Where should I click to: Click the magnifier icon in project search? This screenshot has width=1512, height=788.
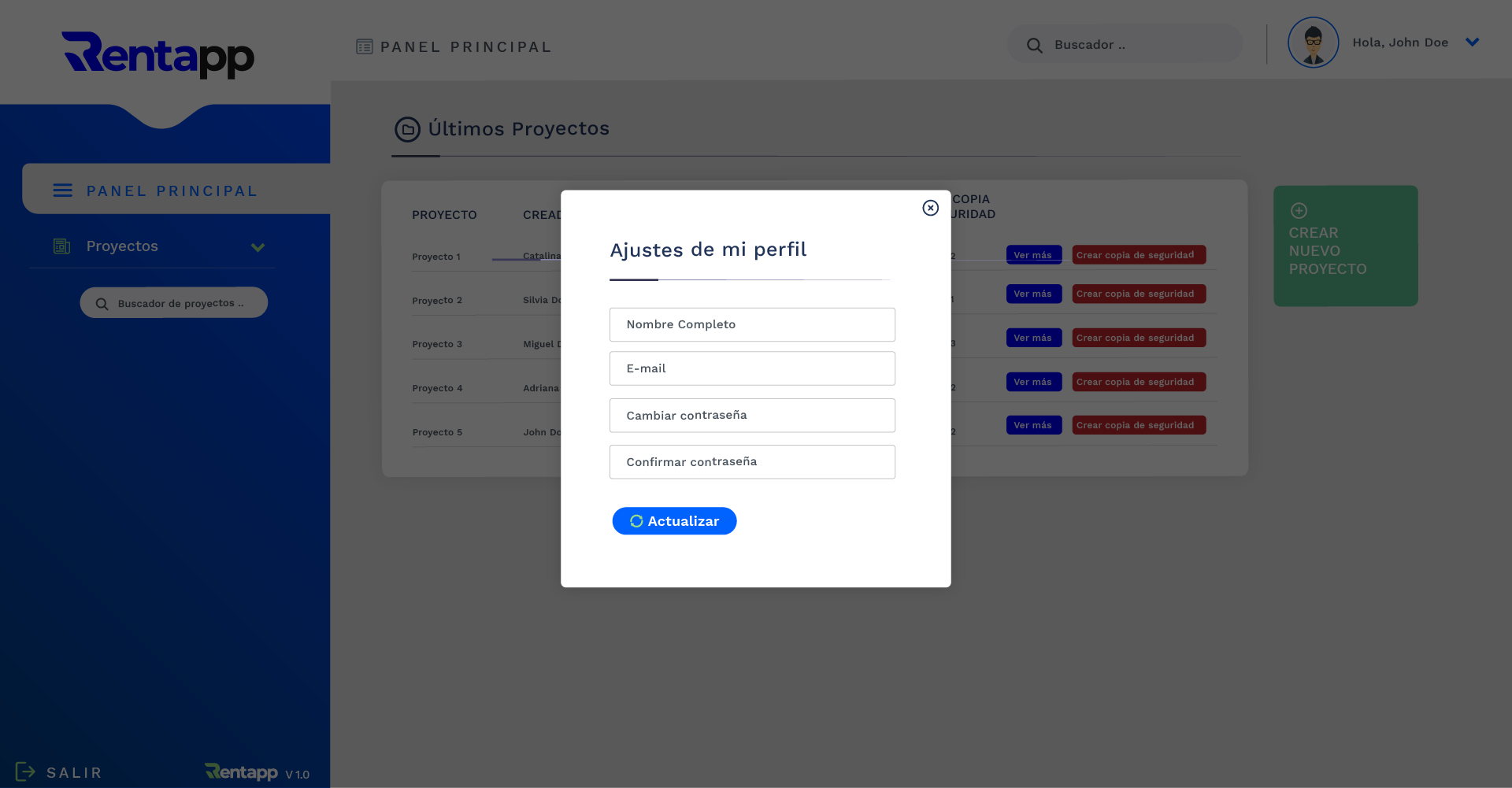tap(102, 304)
